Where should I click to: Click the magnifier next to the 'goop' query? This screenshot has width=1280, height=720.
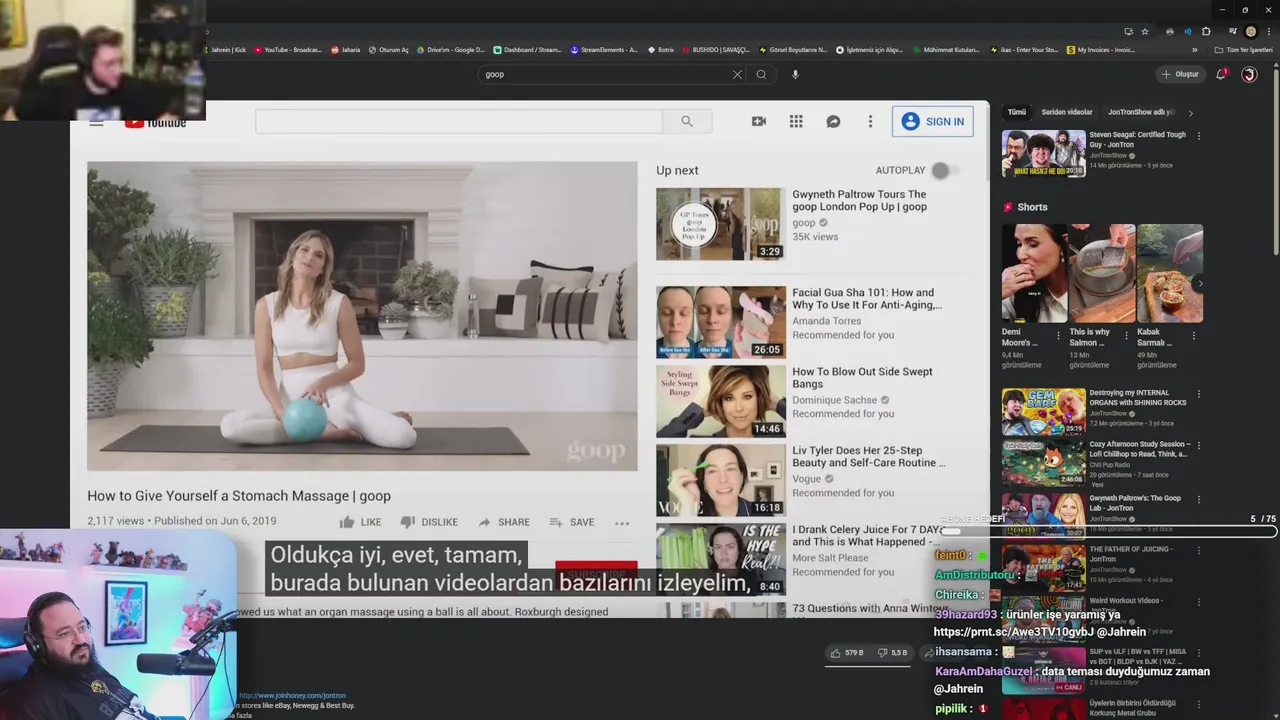(x=761, y=74)
